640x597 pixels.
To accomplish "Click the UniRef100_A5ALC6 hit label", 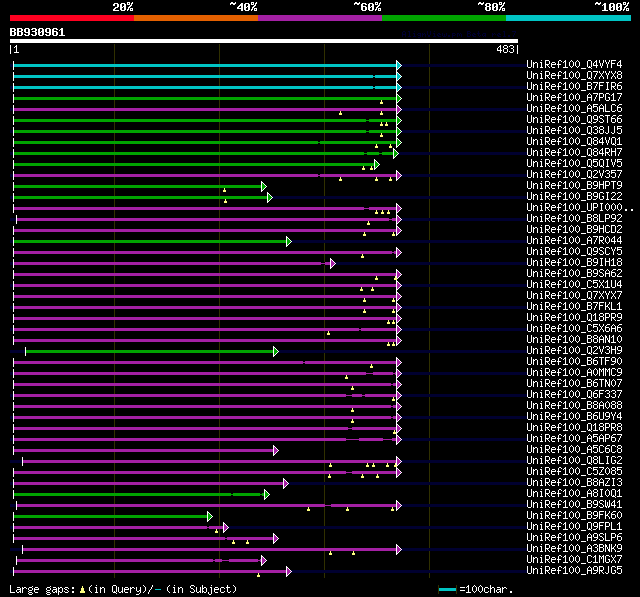I will coord(574,109).
